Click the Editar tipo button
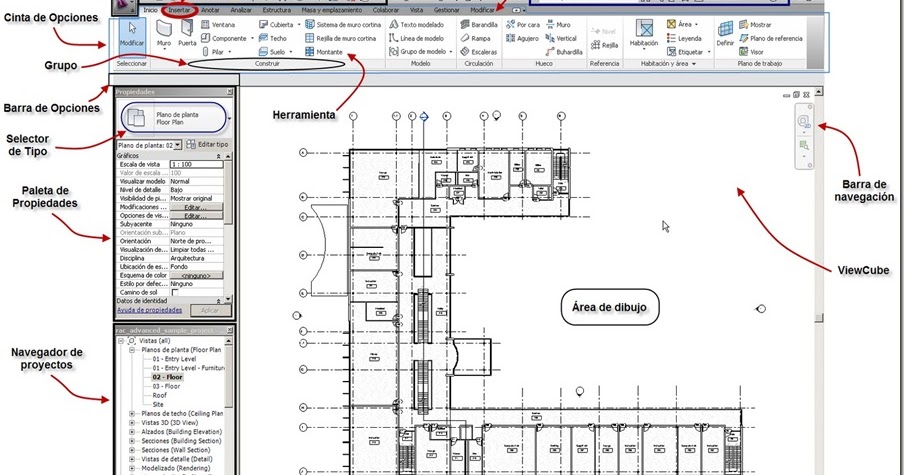 point(208,145)
